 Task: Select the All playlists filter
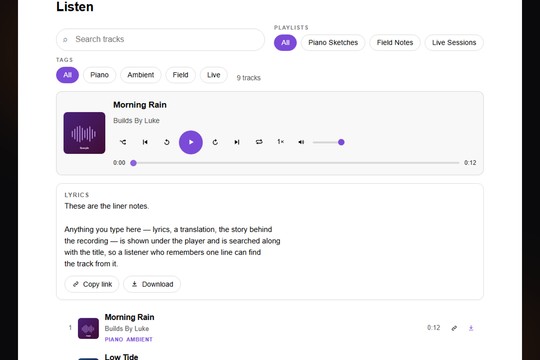[x=285, y=43]
